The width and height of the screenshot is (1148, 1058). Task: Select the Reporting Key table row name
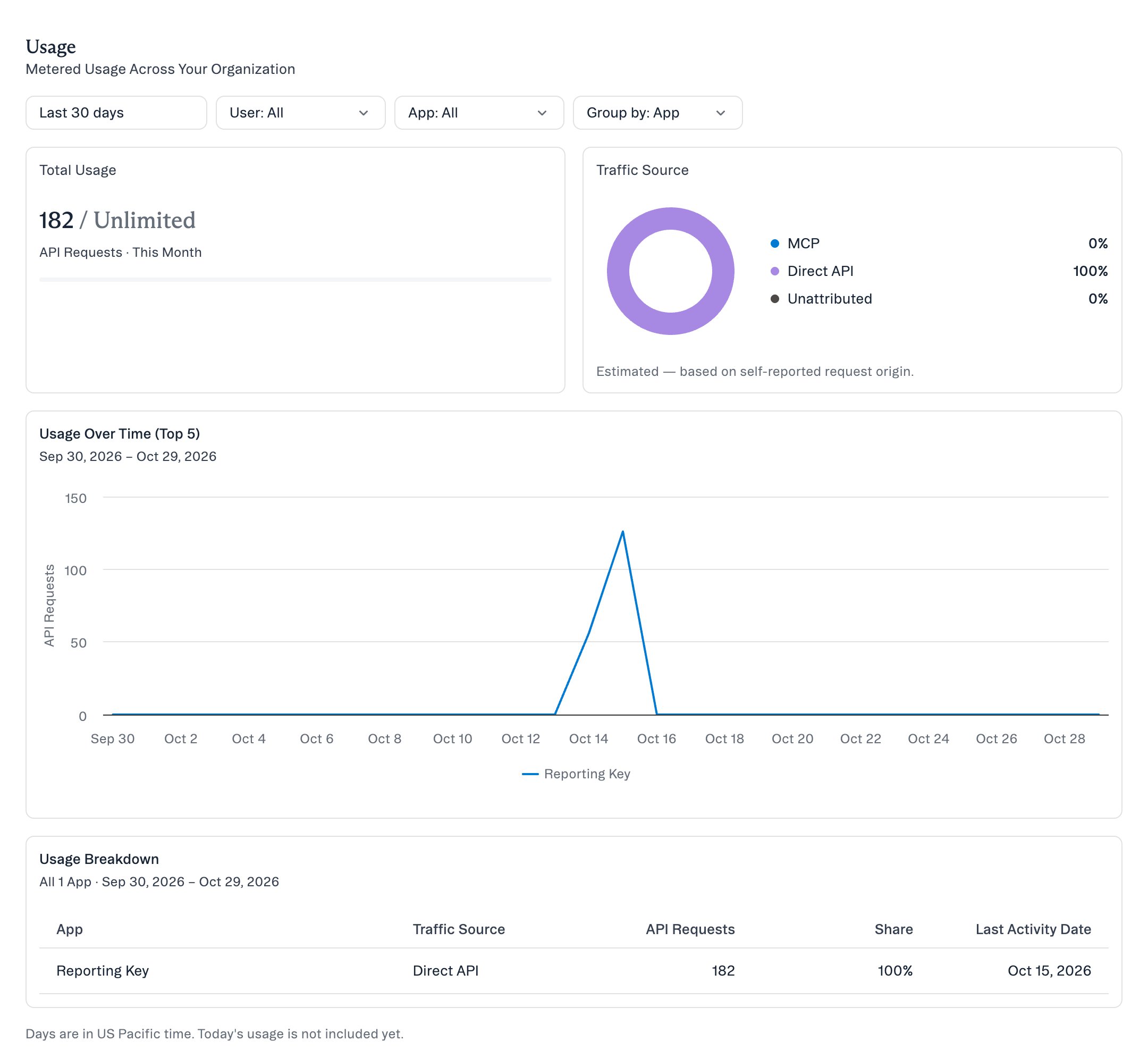coord(103,970)
